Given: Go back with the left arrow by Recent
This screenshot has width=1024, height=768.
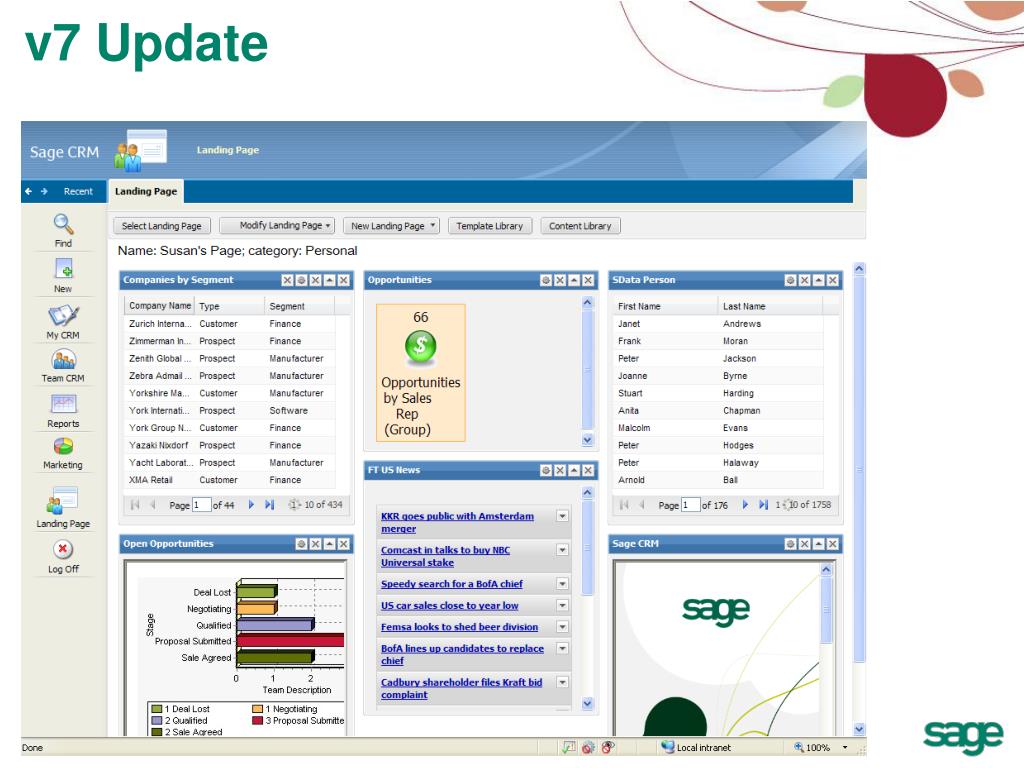Looking at the screenshot, I should 28,191.
